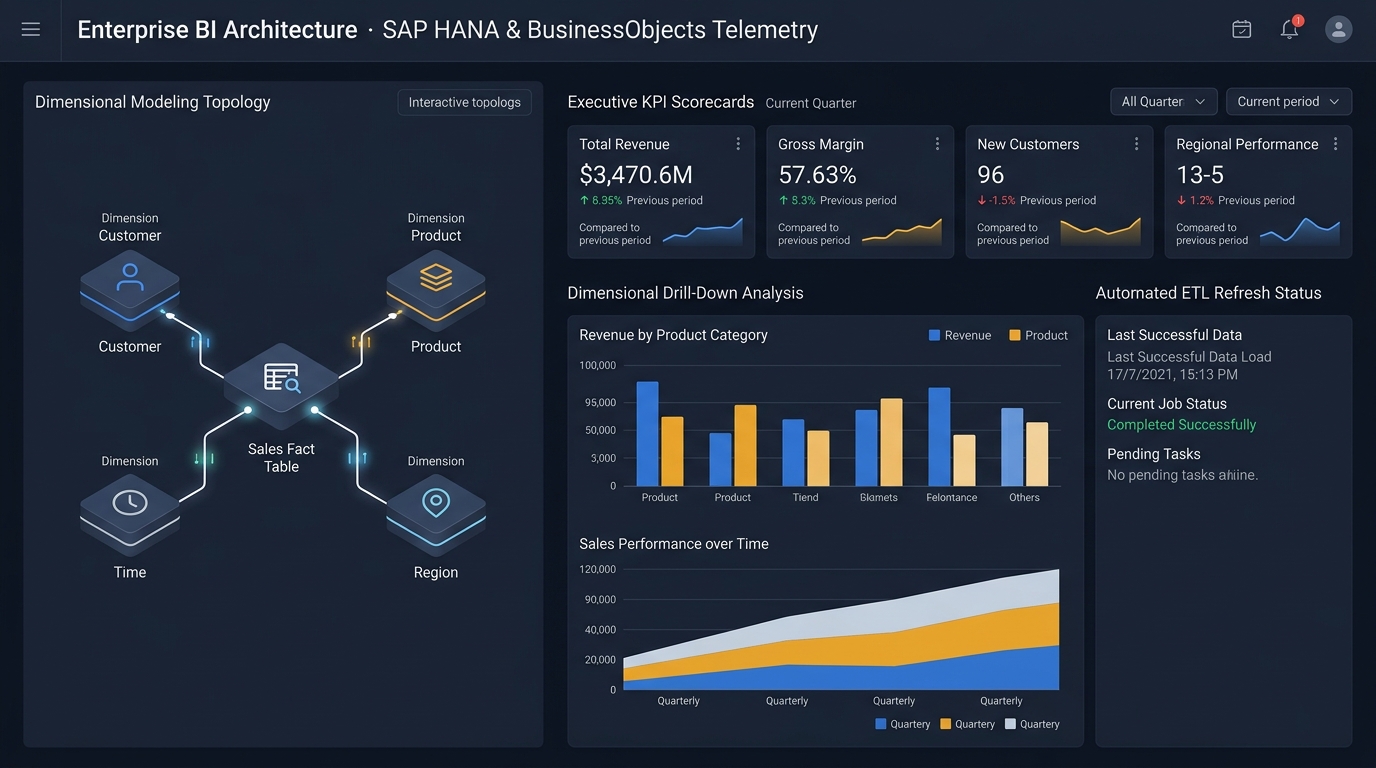Screen dimensions: 1376x768
Task: Click the Pending Tasks label
Action: [1154, 454]
